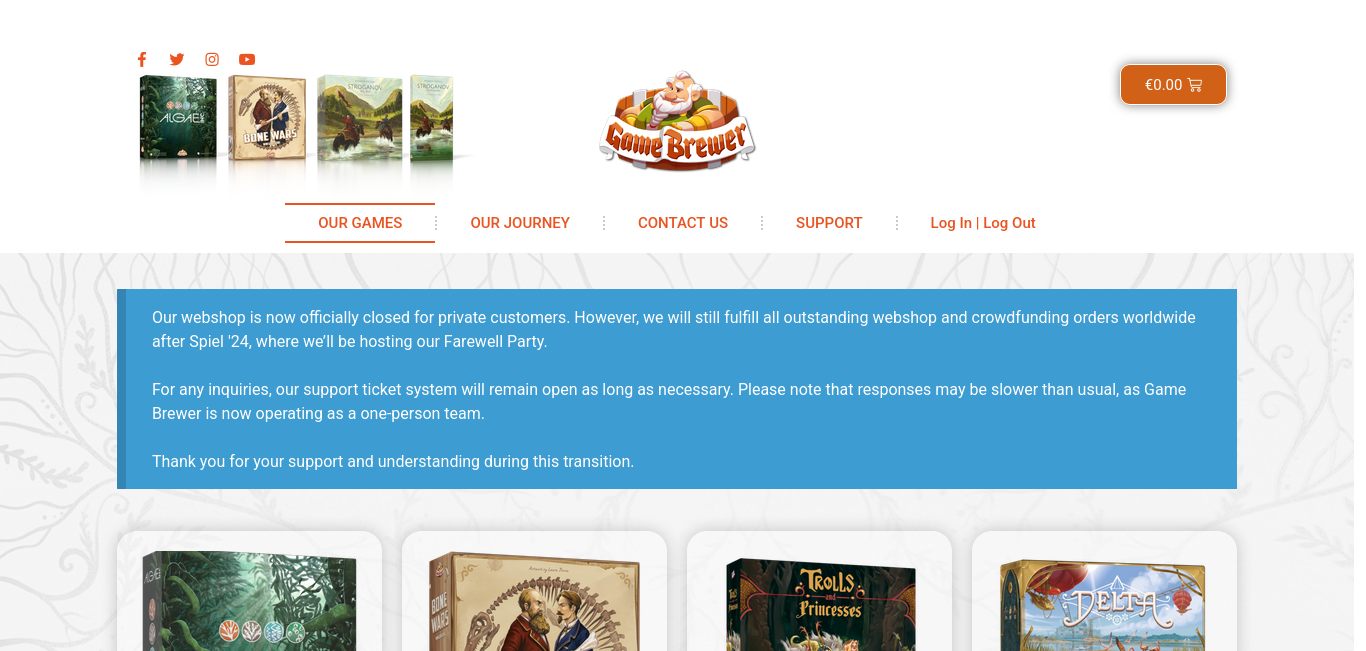Click the Game Brewer logo
Screen dimensions: 1366x651
tap(677, 121)
